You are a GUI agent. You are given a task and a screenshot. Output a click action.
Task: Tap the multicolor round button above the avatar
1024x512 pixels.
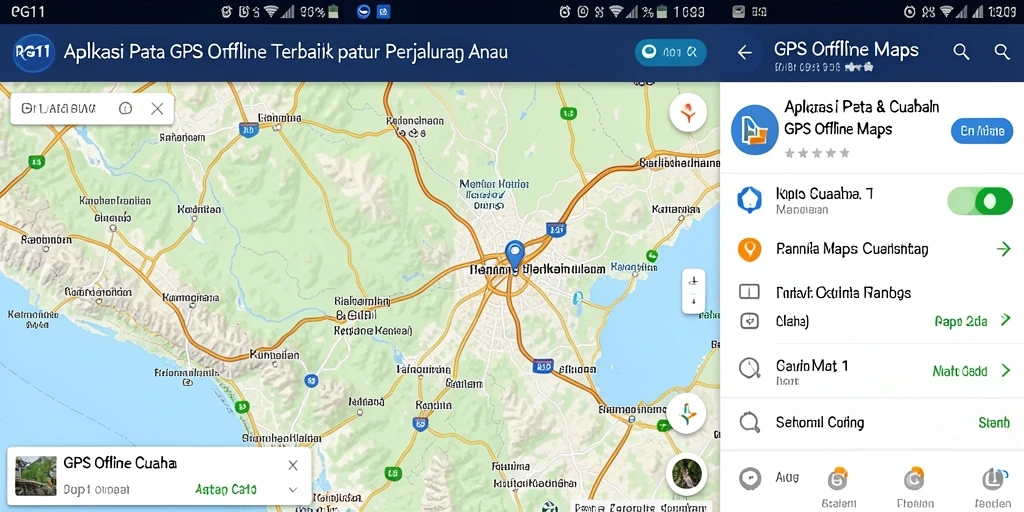click(x=686, y=413)
